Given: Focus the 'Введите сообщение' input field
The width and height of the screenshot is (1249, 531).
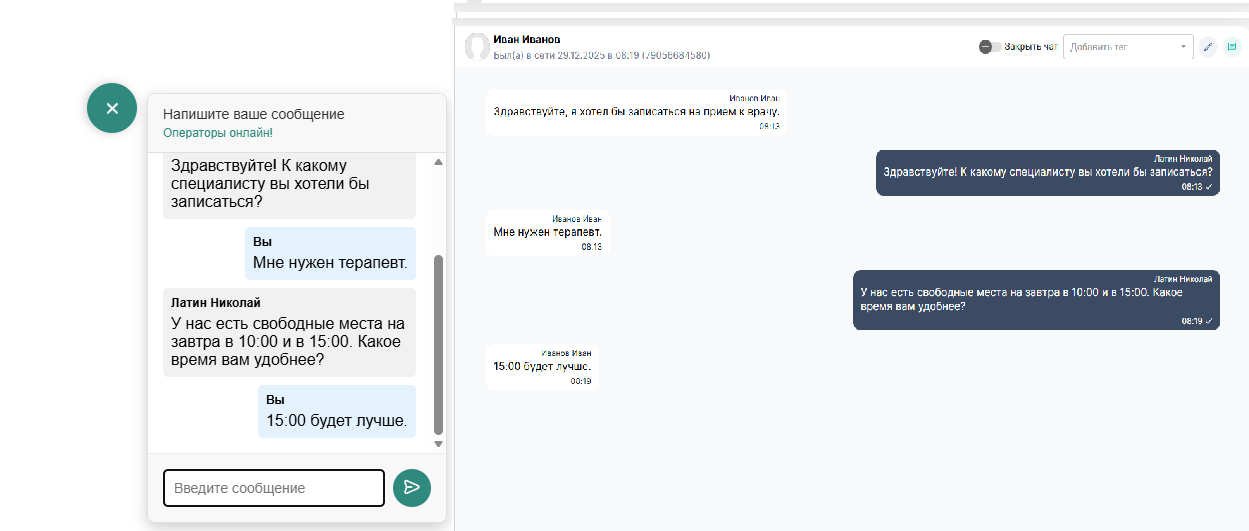Looking at the screenshot, I should click(273, 488).
